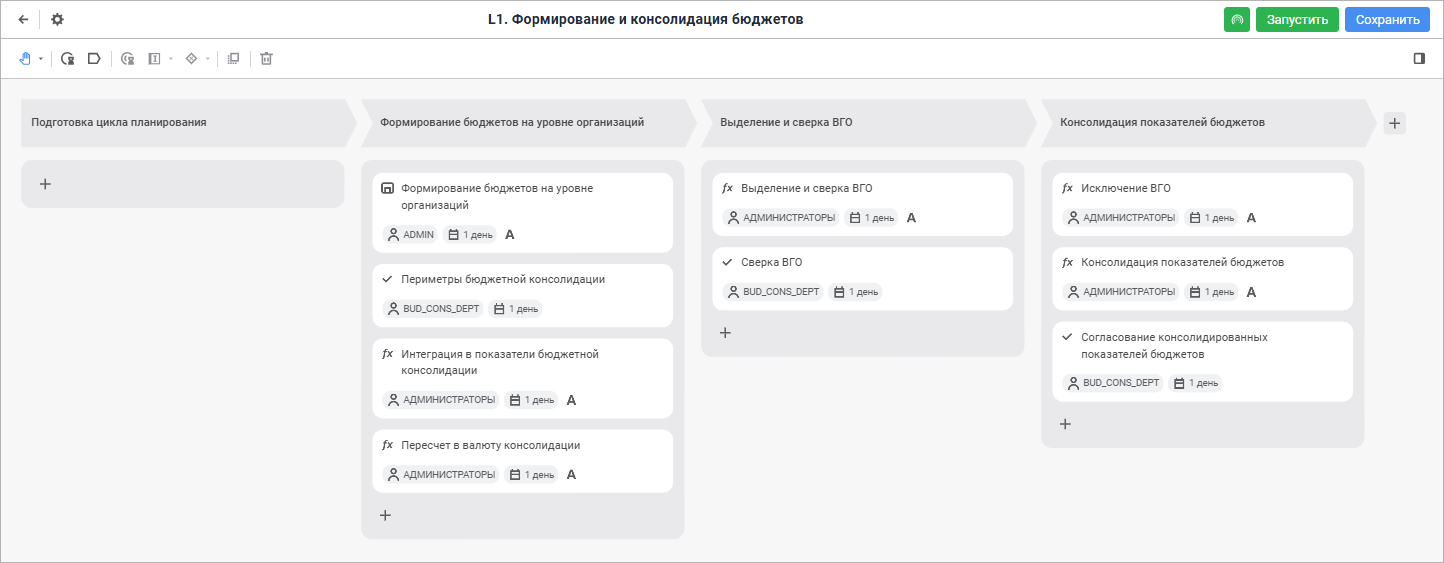This screenshot has height=563, width=1444.
Task: Click the back arrow in the header
Action: [23, 19]
